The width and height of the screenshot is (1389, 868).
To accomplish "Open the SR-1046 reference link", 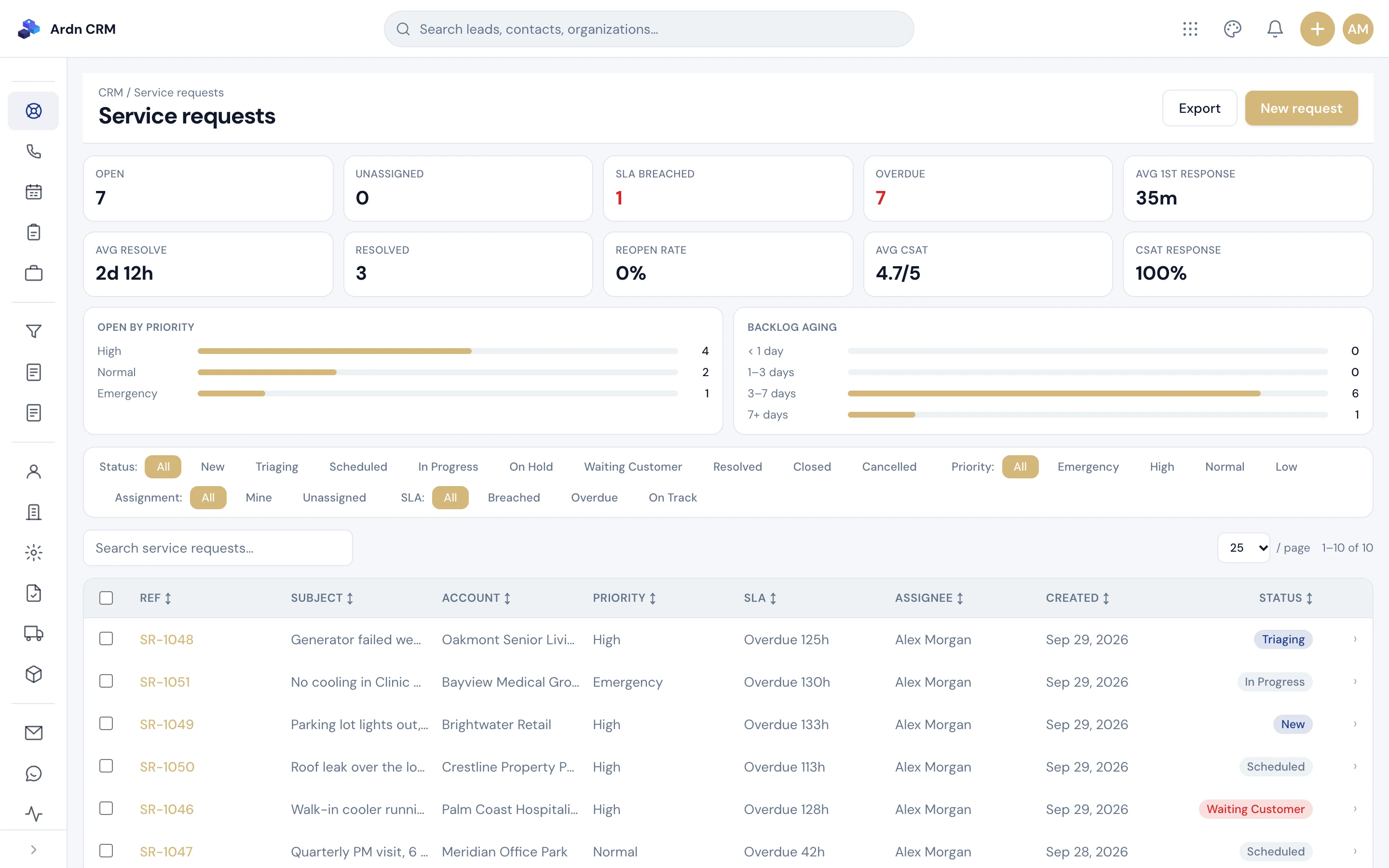I will [166, 810].
